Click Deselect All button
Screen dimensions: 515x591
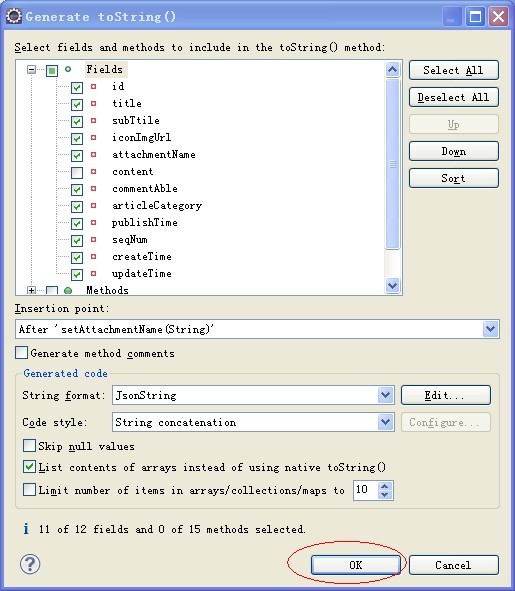(x=454, y=97)
